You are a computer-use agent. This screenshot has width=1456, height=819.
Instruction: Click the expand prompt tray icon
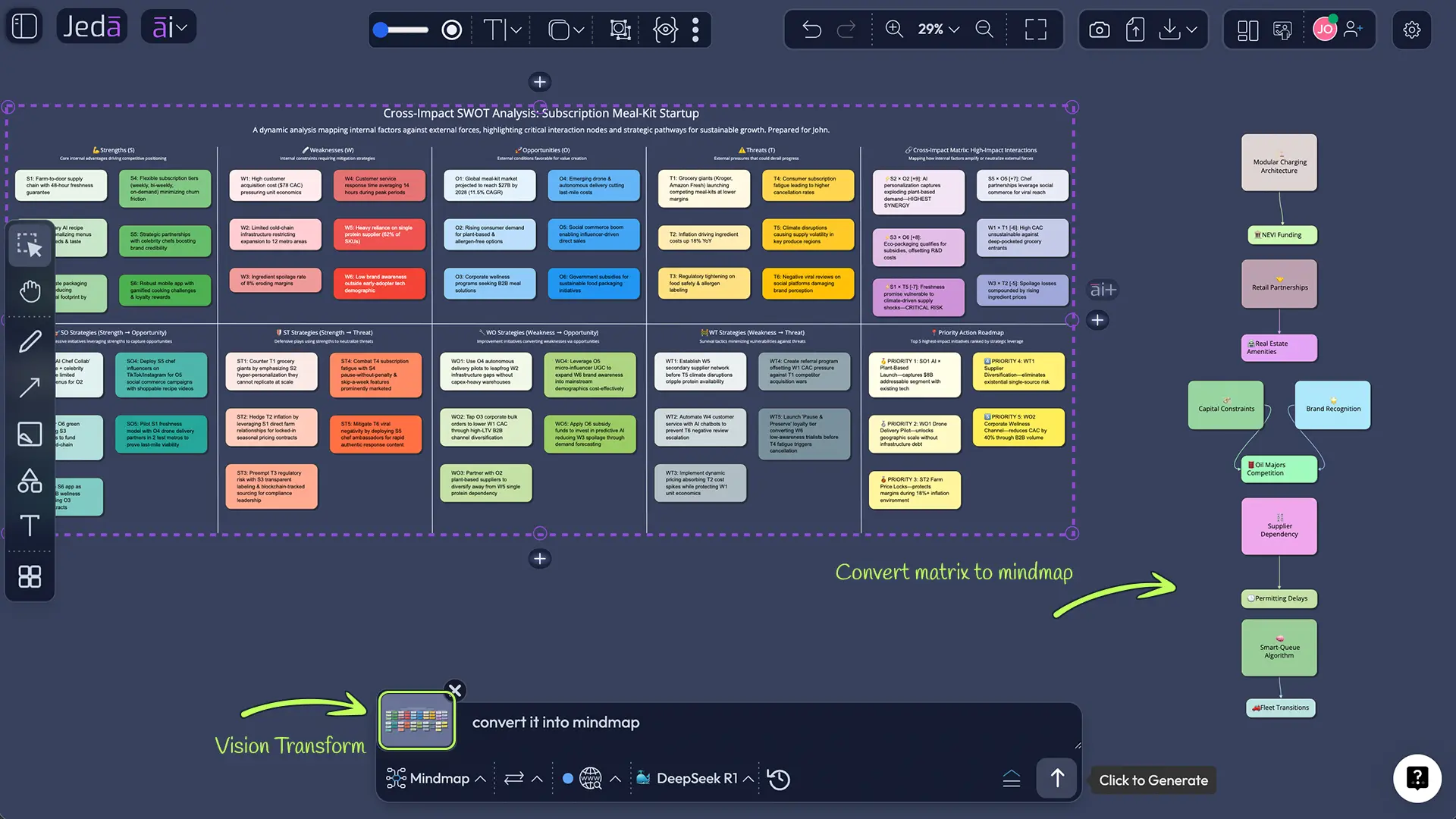tap(1011, 779)
